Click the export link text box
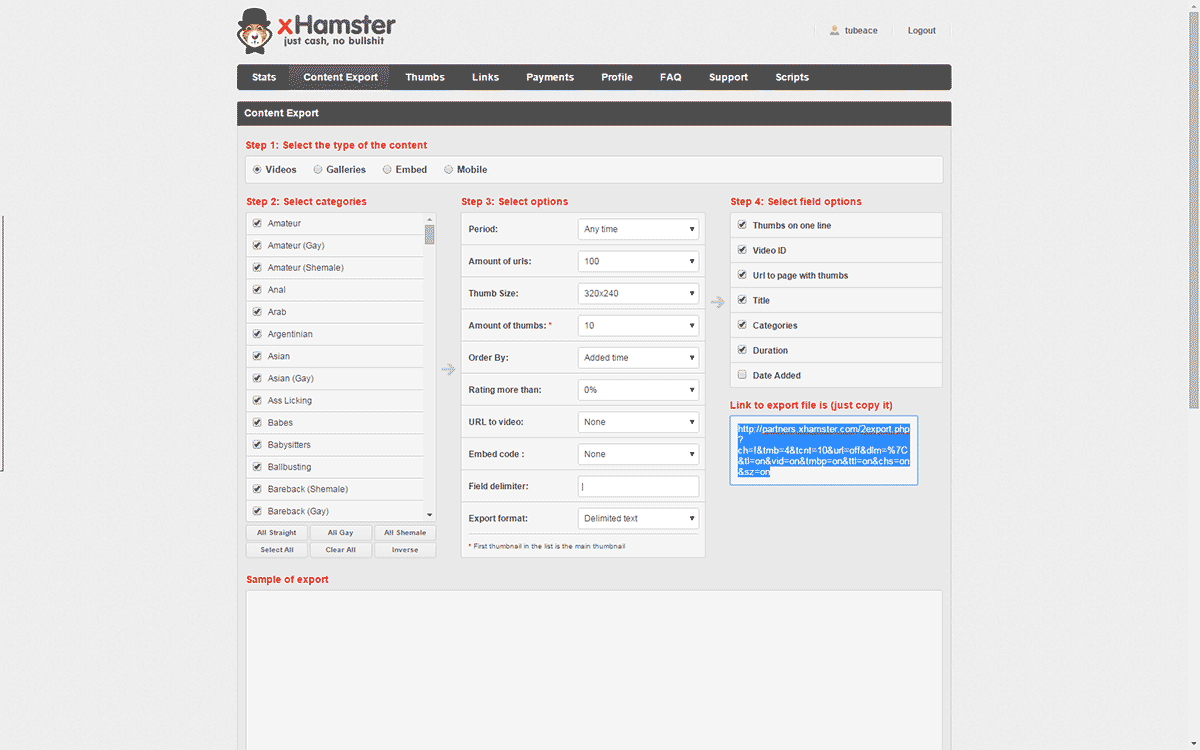 [x=824, y=450]
